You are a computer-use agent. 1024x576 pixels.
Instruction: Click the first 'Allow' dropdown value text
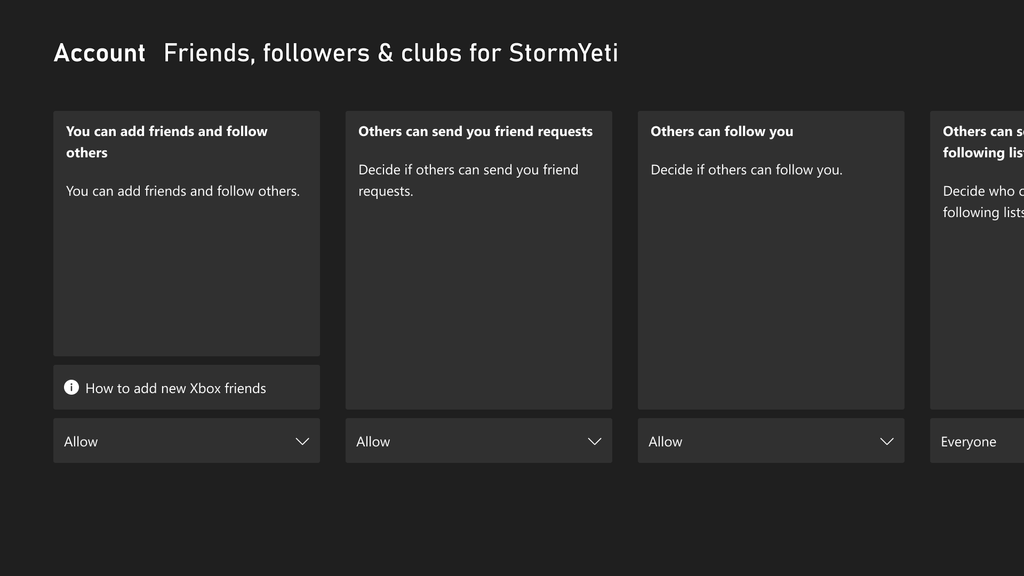coord(81,441)
